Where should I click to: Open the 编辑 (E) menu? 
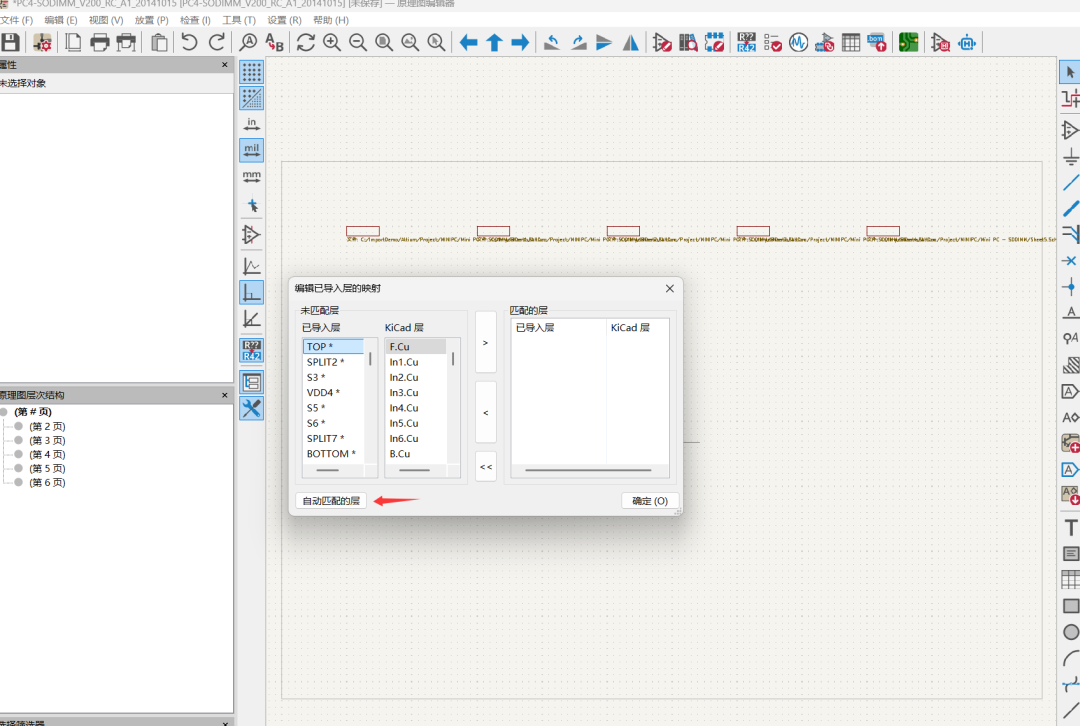tap(61, 20)
